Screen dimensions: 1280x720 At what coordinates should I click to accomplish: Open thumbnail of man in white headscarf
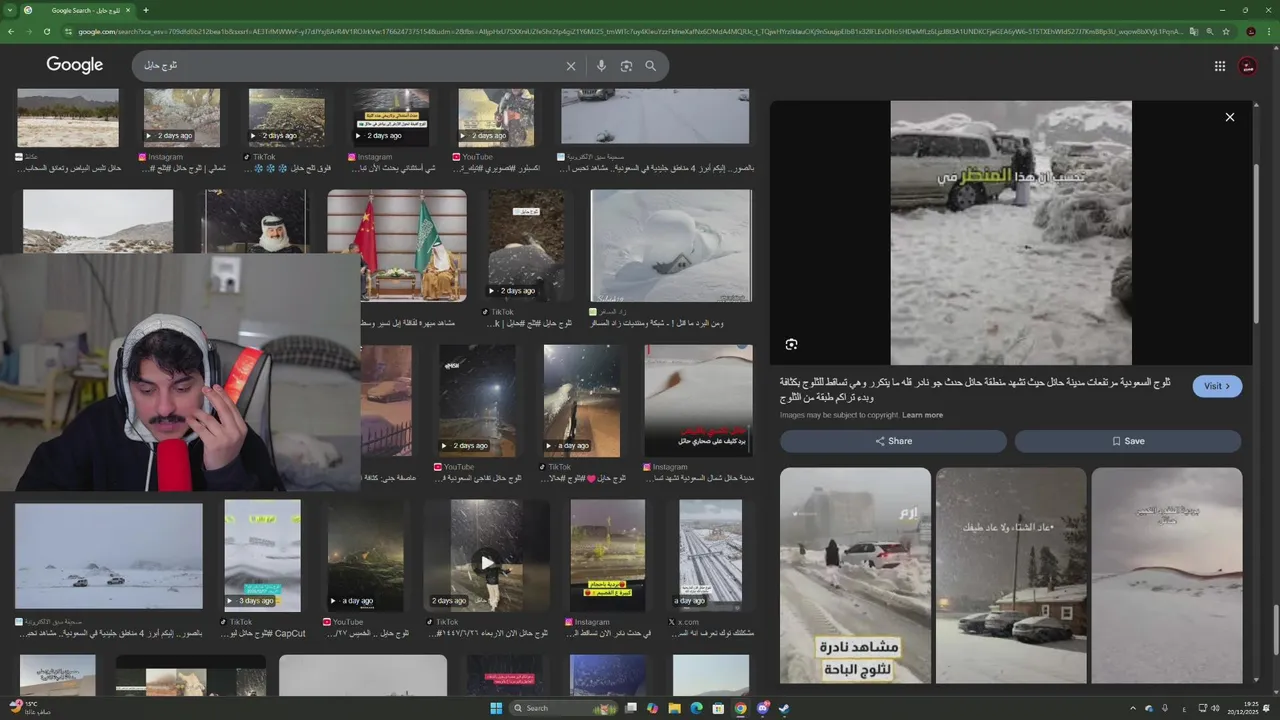(255, 222)
